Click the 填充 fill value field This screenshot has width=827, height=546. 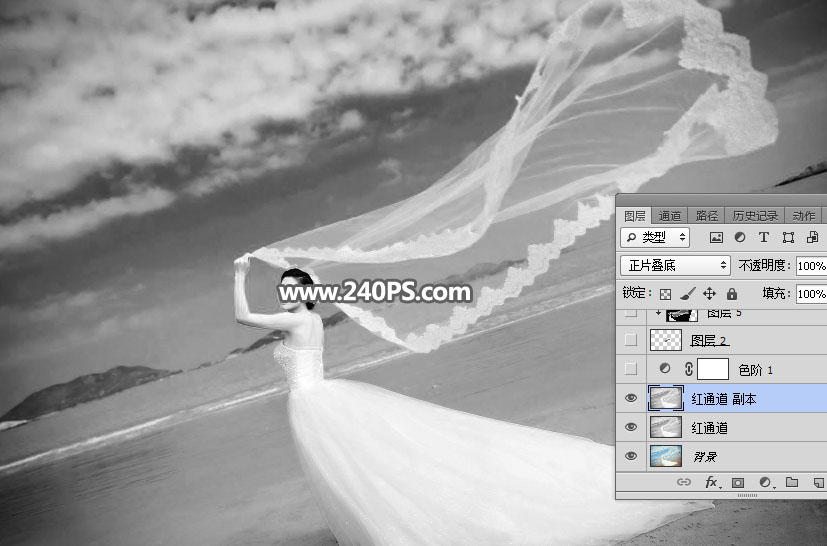(811, 294)
